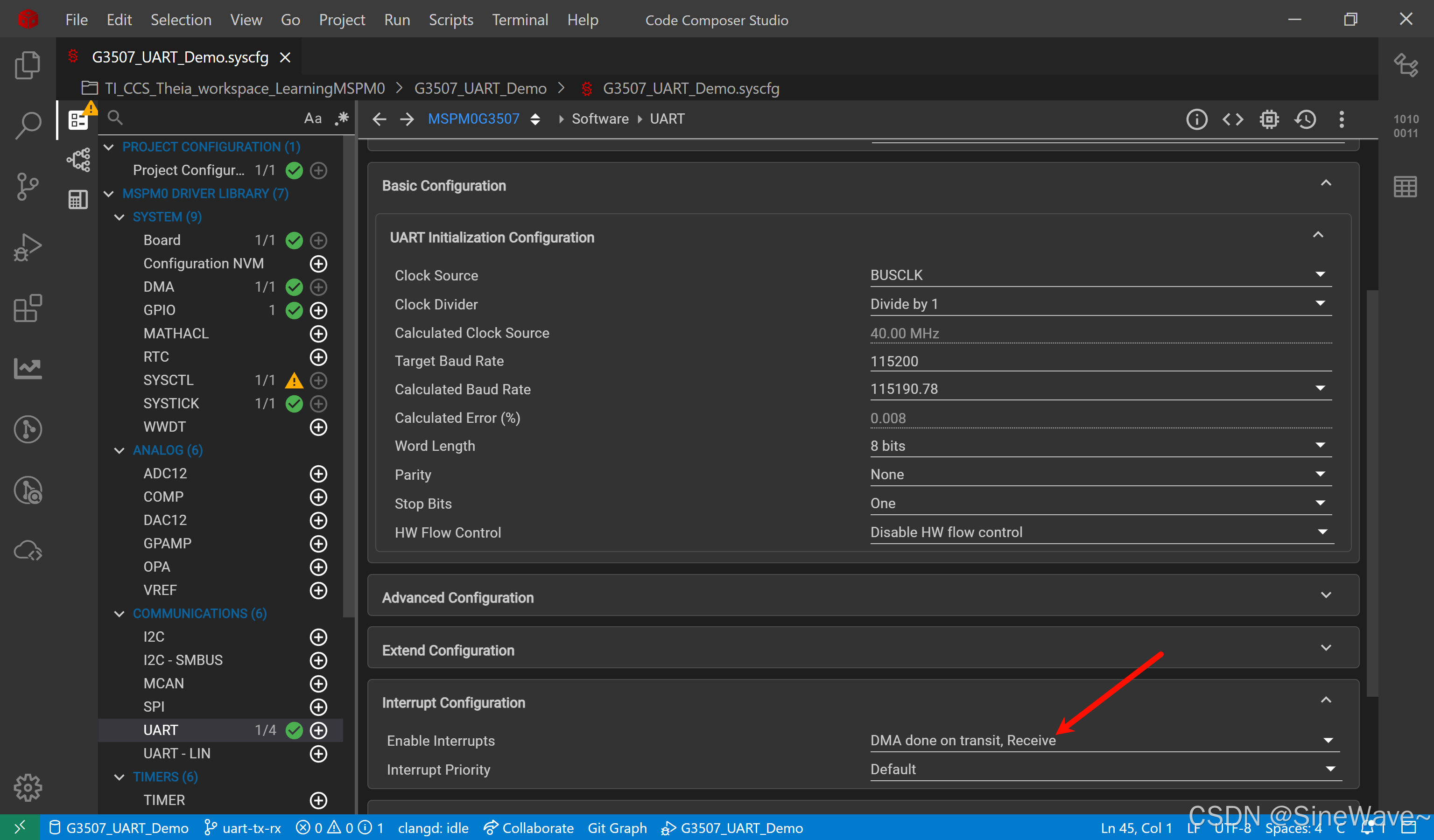
Task: Open history icon in SysConfig toolbar
Action: click(1305, 119)
